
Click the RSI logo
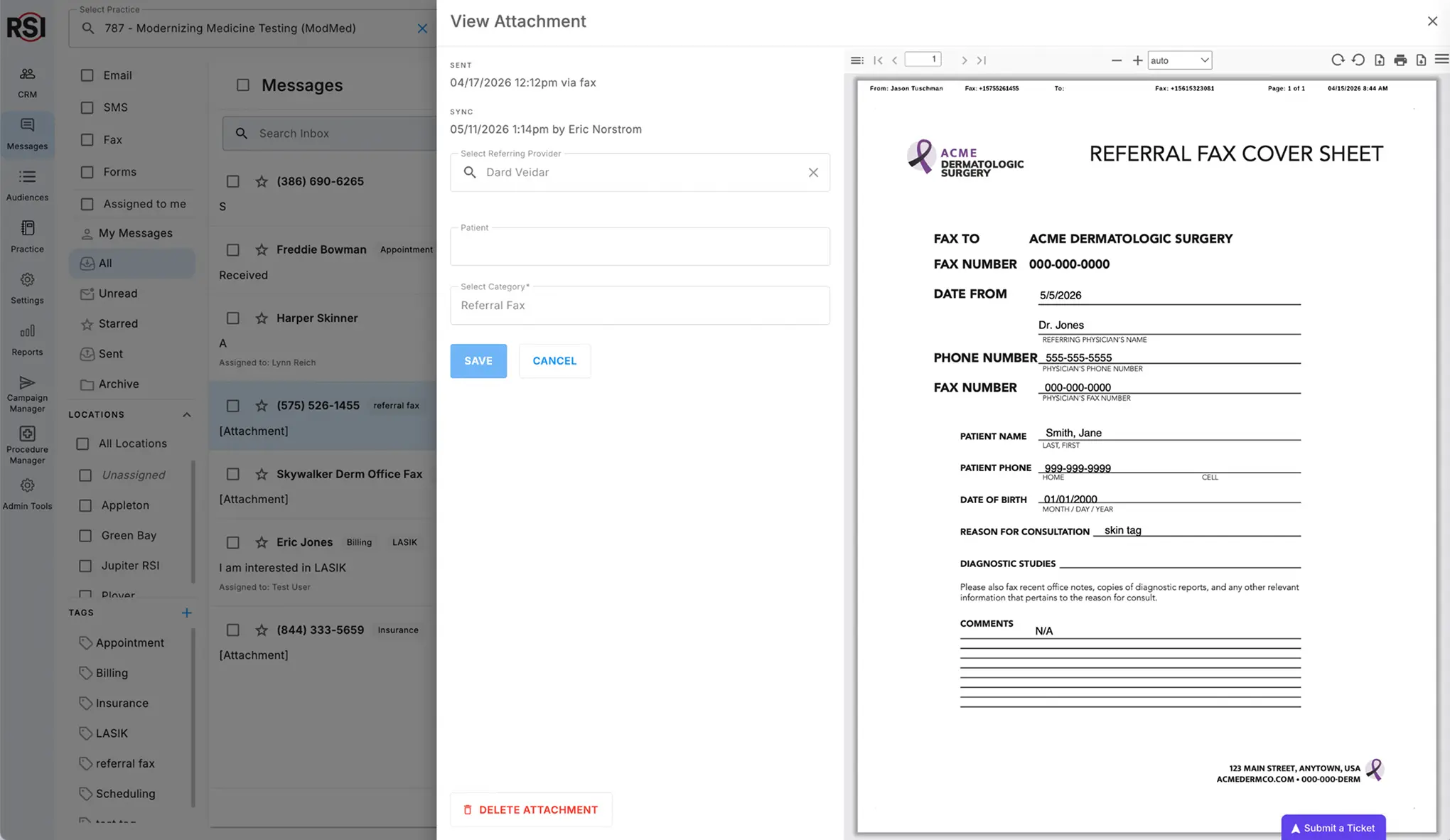click(26, 28)
